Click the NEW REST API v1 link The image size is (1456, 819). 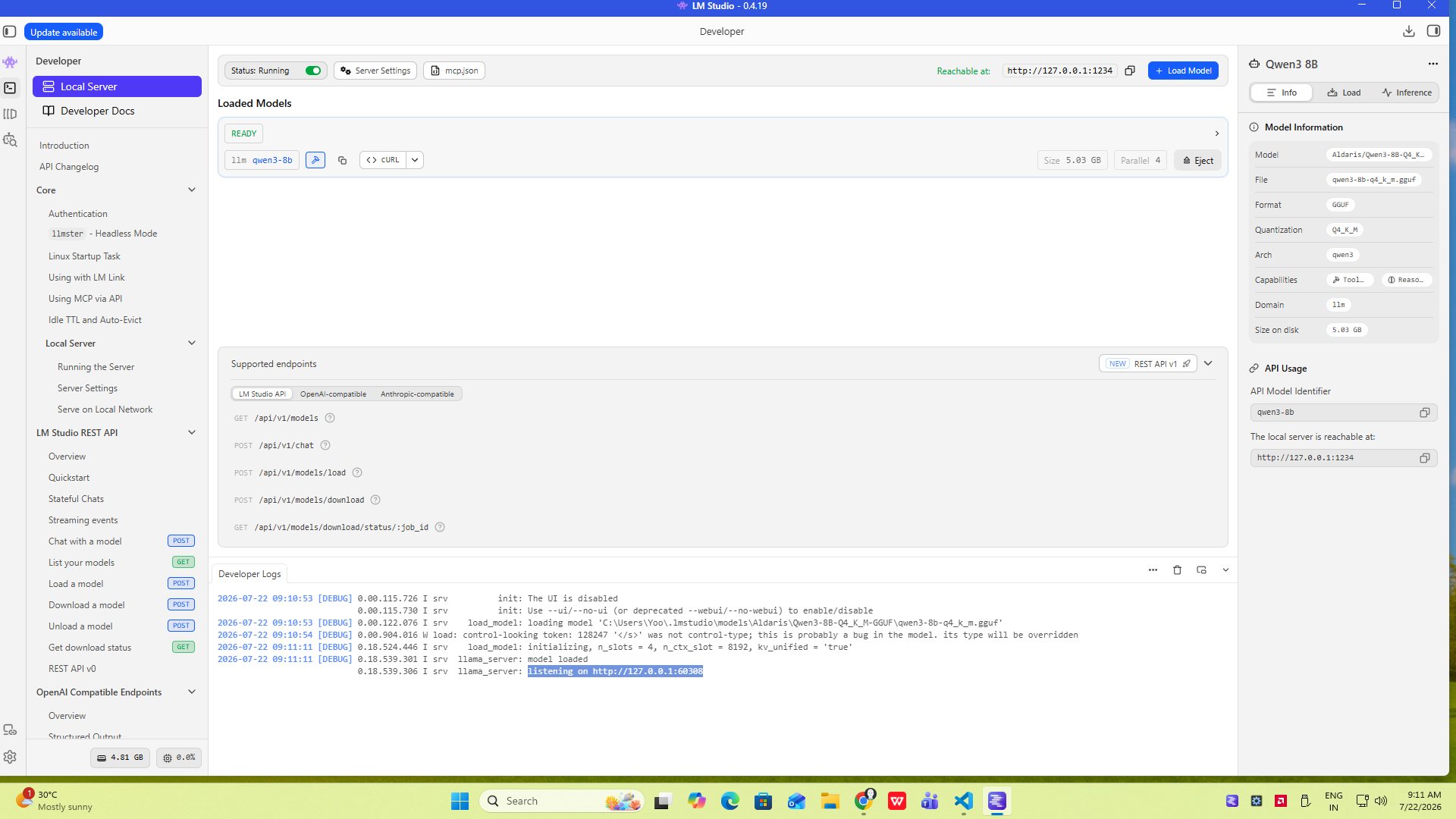point(1148,364)
